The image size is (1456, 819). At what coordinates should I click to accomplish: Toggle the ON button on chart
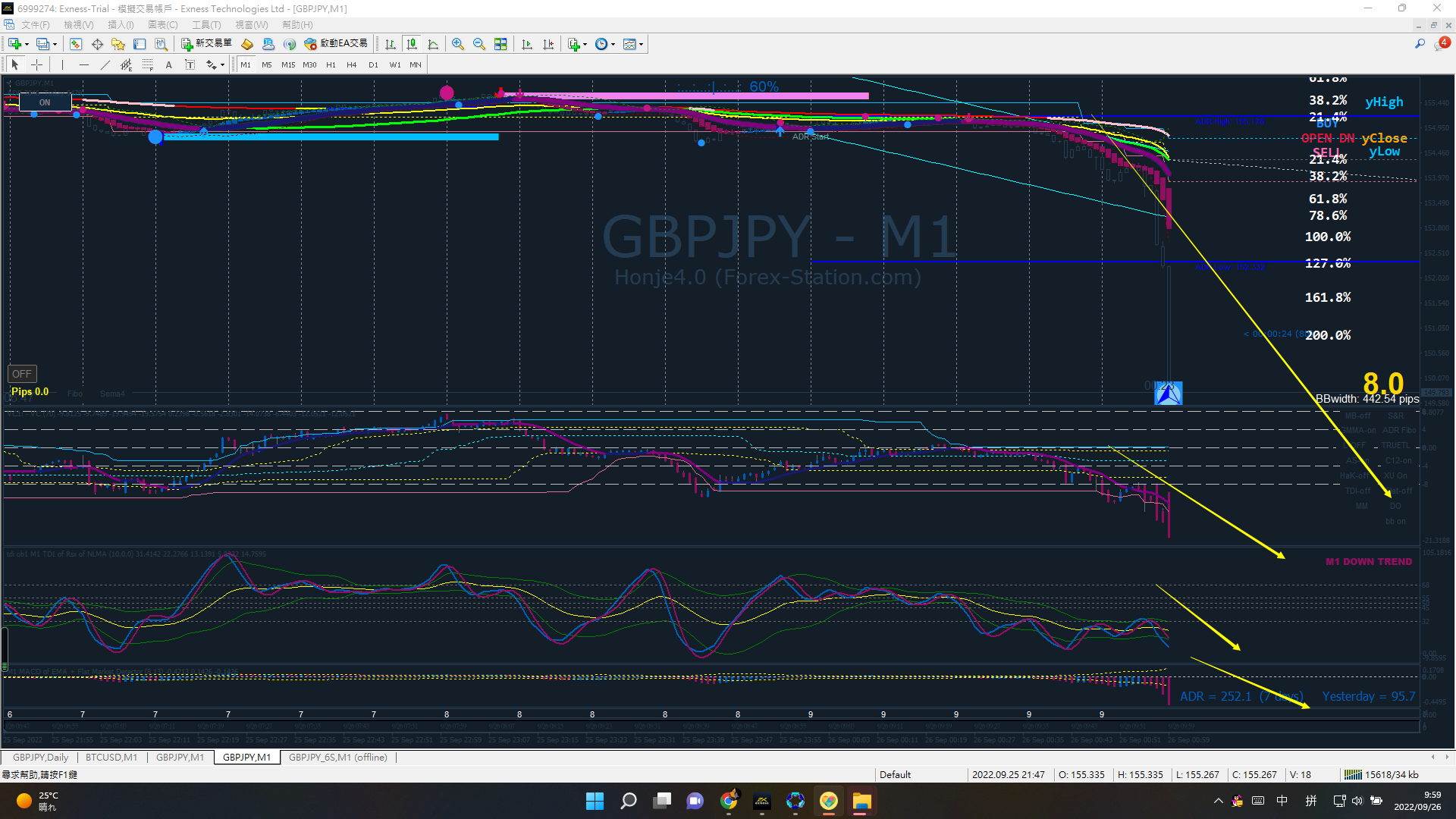pos(45,102)
